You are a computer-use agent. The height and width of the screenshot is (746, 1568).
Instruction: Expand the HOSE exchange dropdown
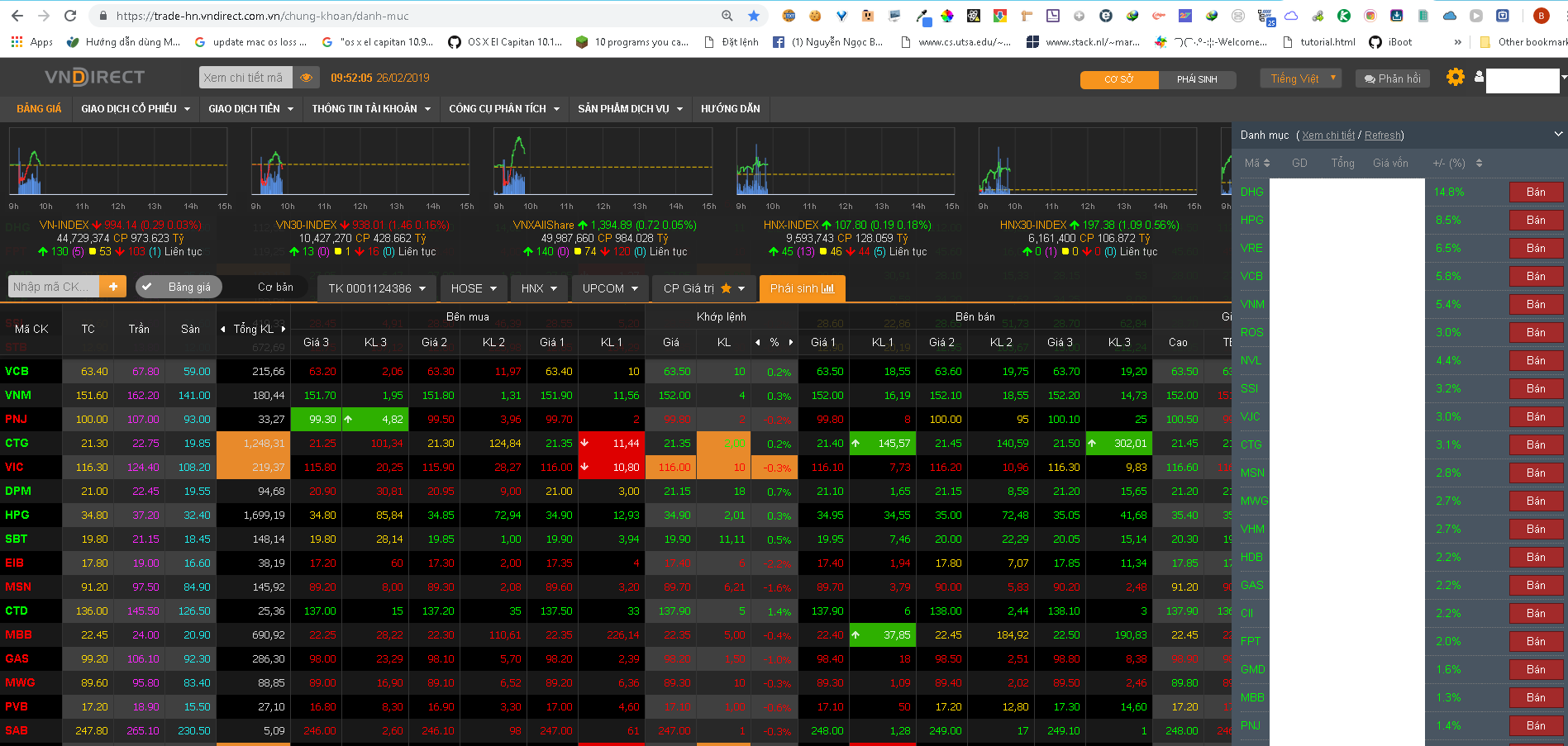[x=474, y=288]
